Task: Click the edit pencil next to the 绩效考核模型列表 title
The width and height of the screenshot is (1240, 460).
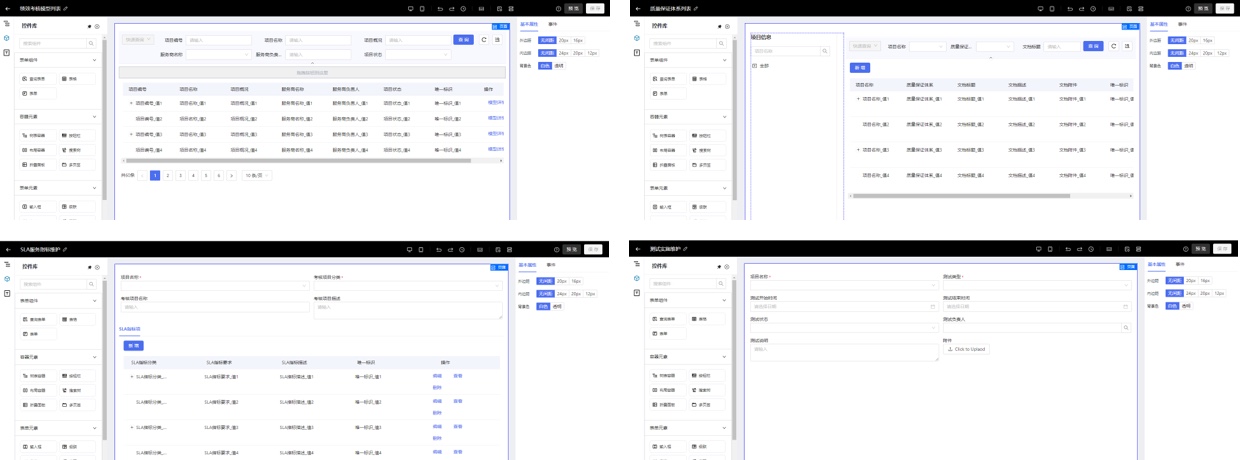Action: point(65,8)
